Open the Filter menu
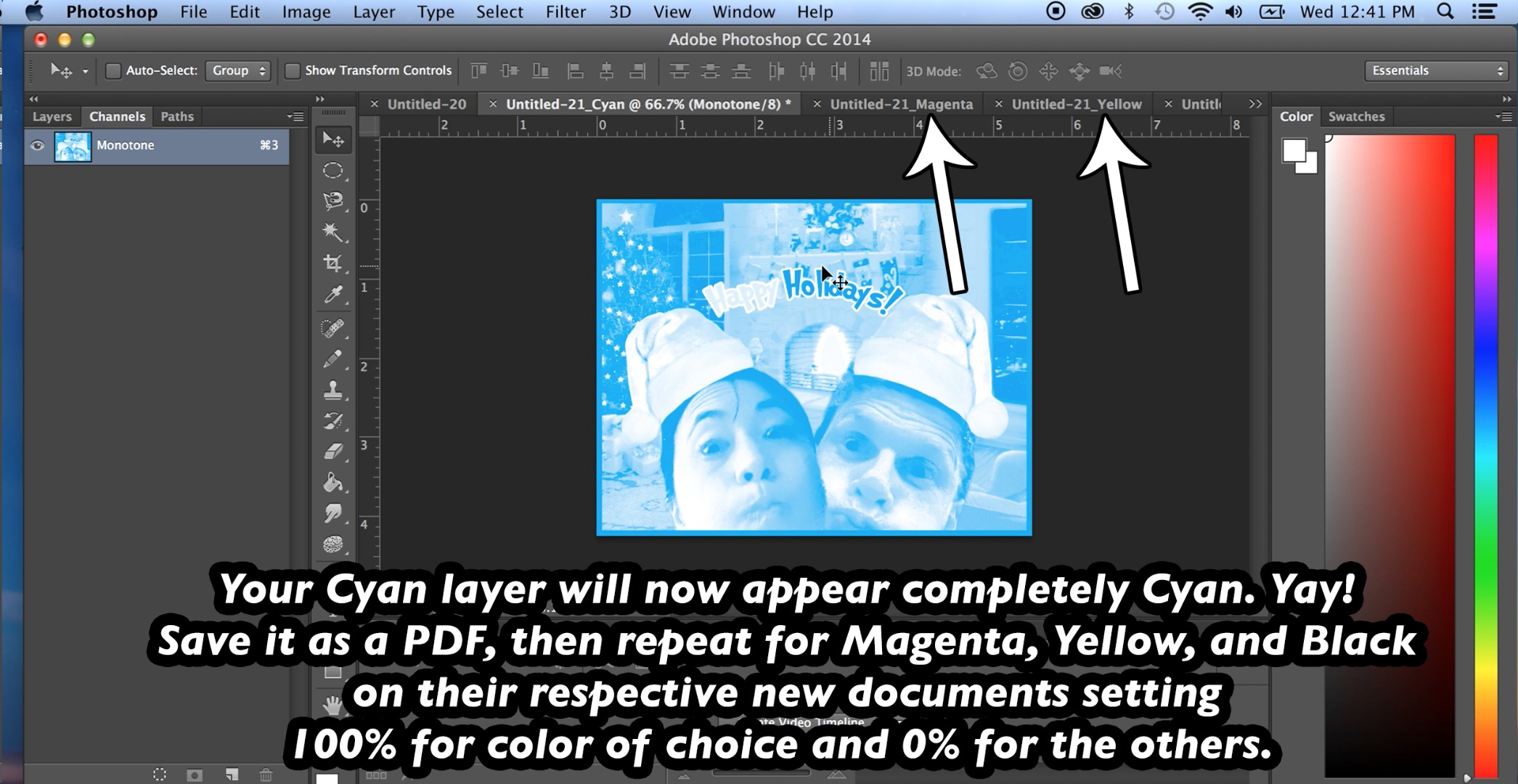The image size is (1518, 784). (x=565, y=12)
